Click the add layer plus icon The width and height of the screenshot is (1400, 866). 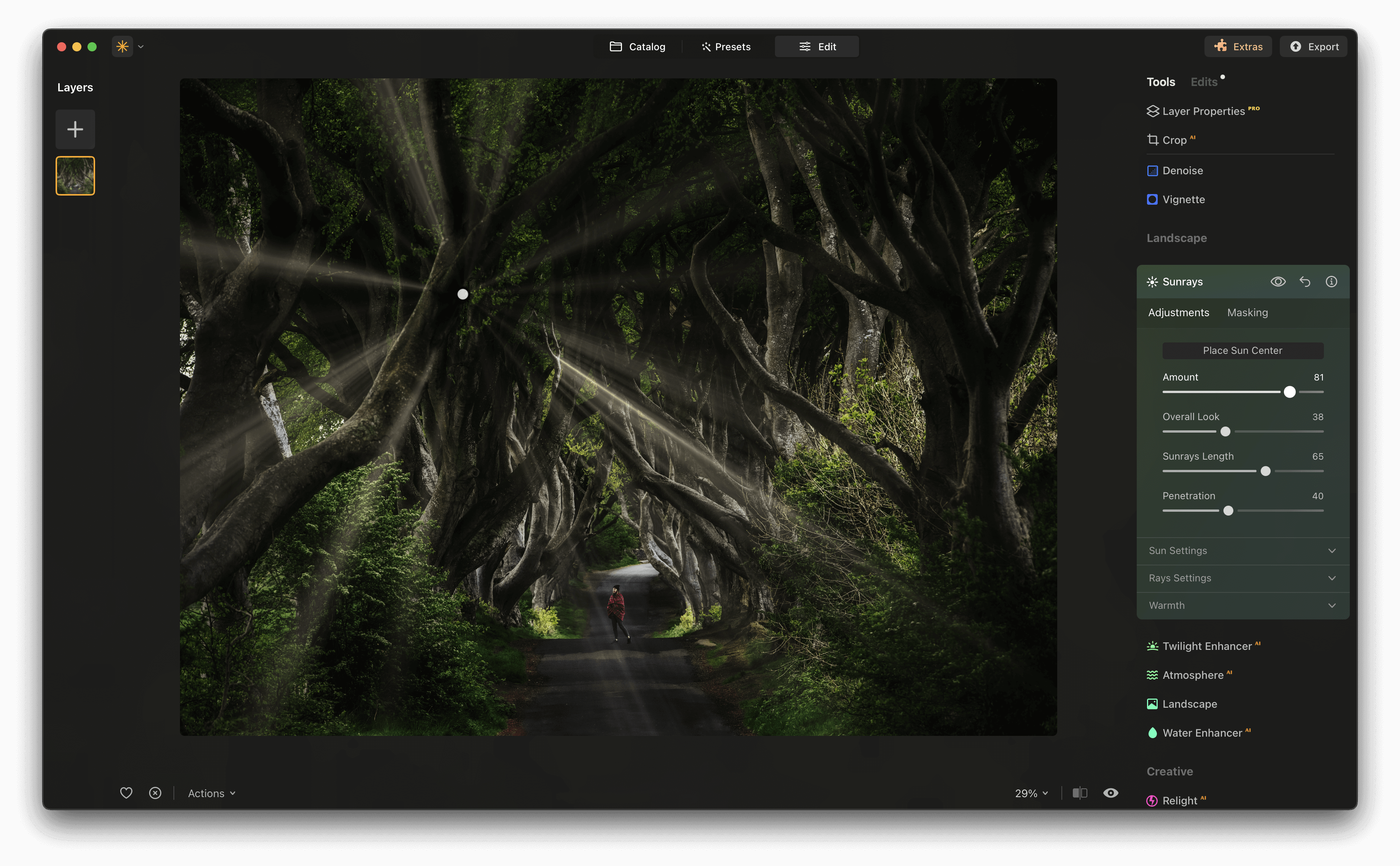tap(75, 129)
